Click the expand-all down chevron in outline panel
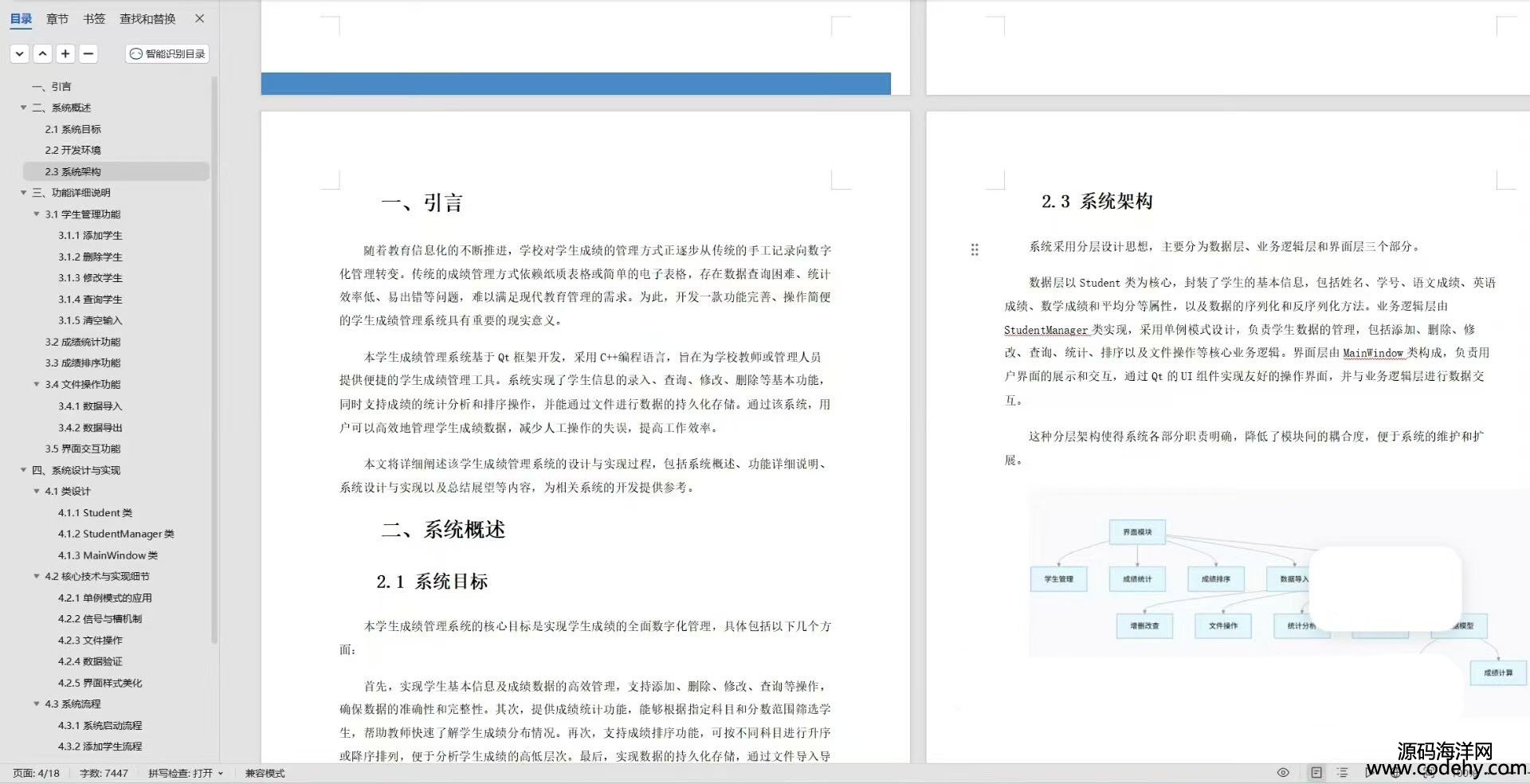 [x=20, y=53]
